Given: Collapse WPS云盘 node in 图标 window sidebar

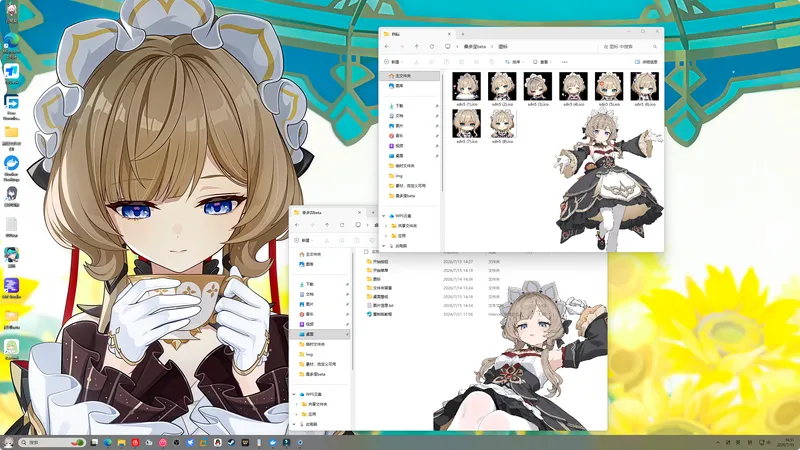Looking at the screenshot, I should click(384, 216).
